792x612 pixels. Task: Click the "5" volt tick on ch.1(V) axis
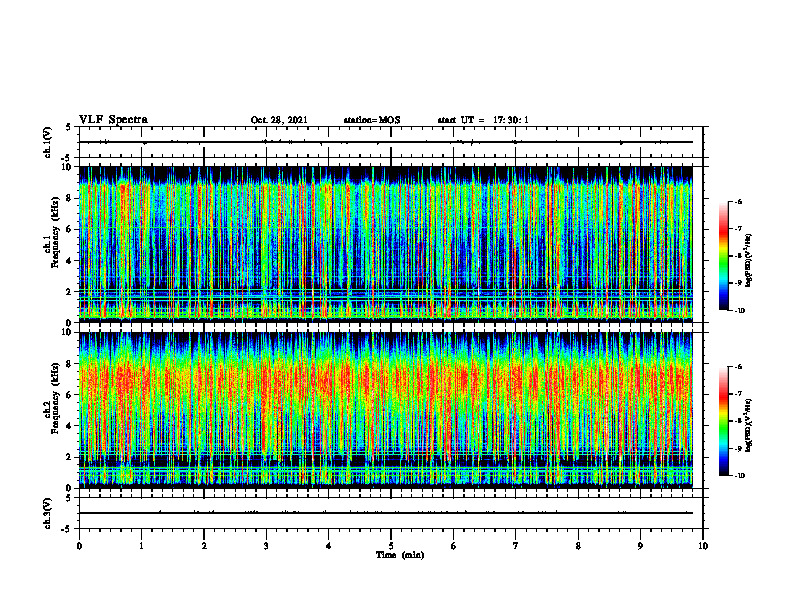click(x=68, y=128)
